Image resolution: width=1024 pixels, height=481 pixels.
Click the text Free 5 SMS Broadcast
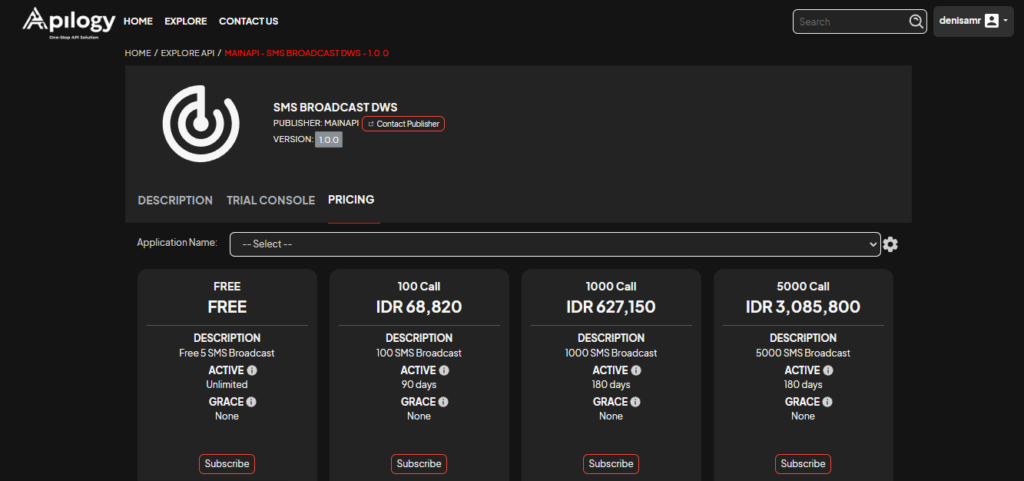tap(227, 353)
